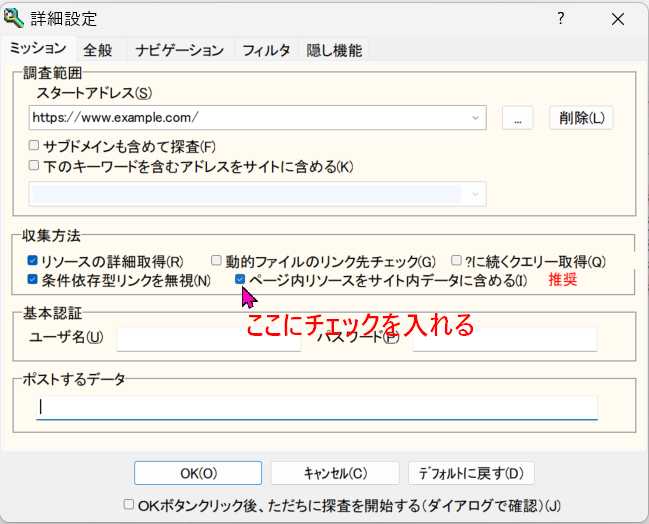Expand the スタートアドレス dropdown arrow
This screenshot has width=649, height=524.
coord(475,118)
